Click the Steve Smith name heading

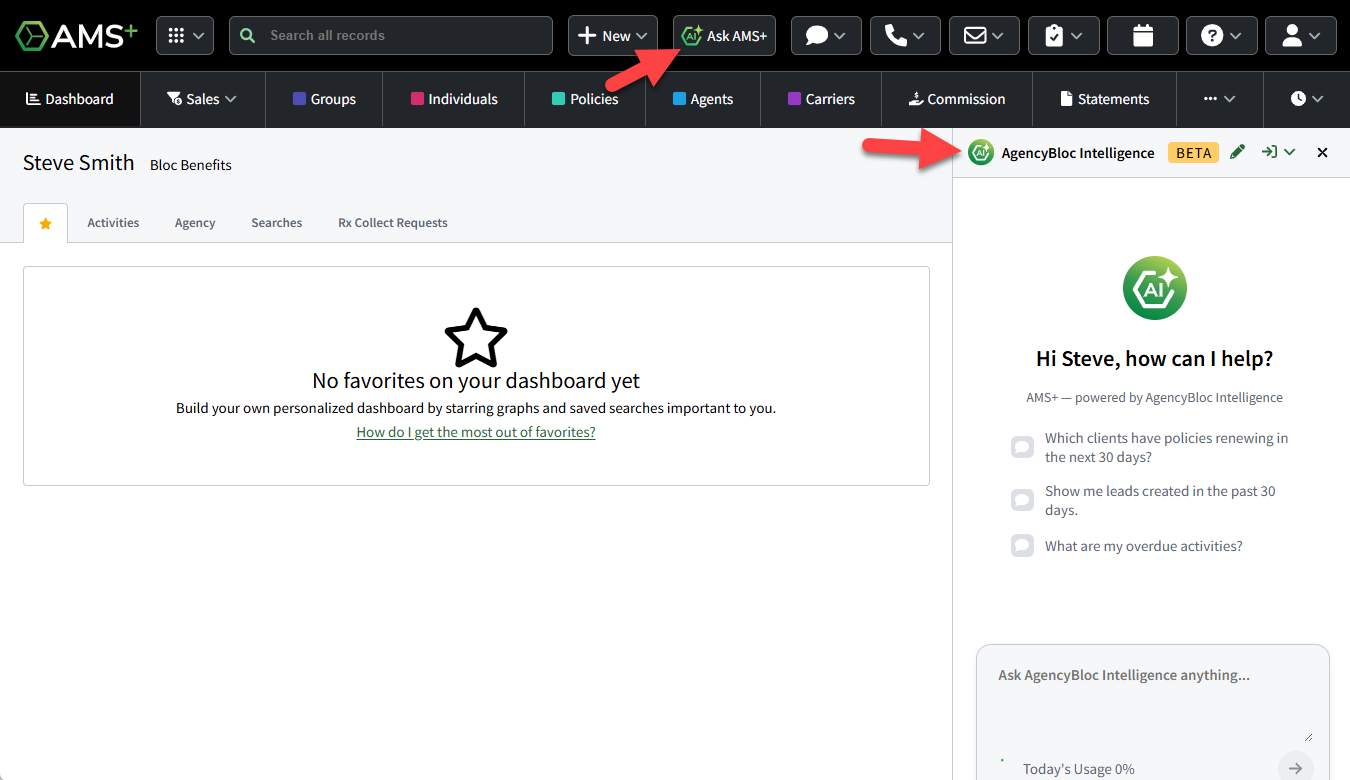click(x=79, y=163)
